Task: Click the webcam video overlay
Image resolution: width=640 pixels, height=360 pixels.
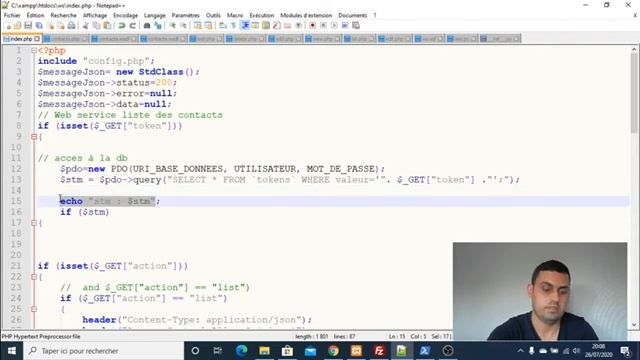Action: point(540,291)
